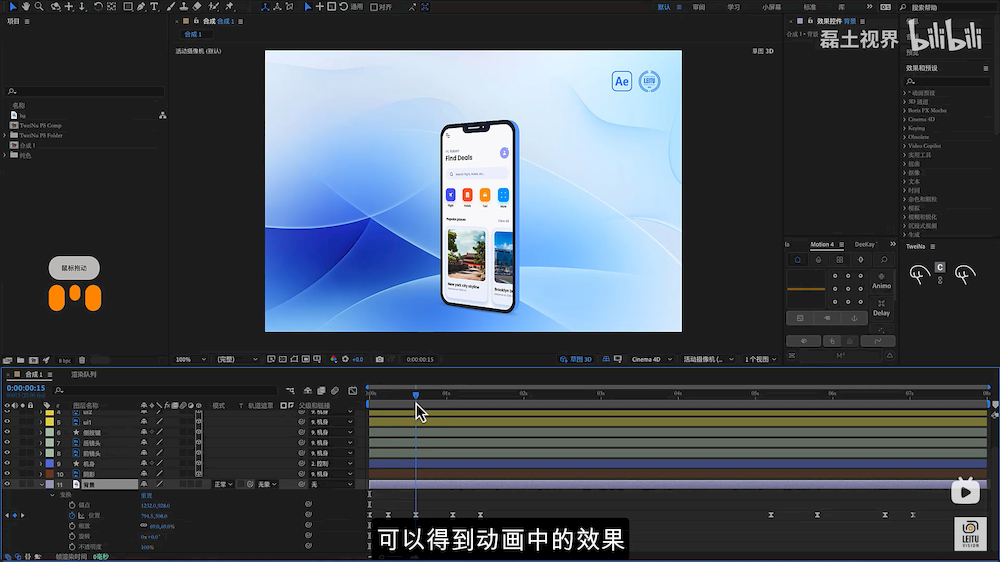The height and width of the screenshot is (562, 1000).
Task: Switch to the 默认 workspace
Action: click(x=664, y=7)
